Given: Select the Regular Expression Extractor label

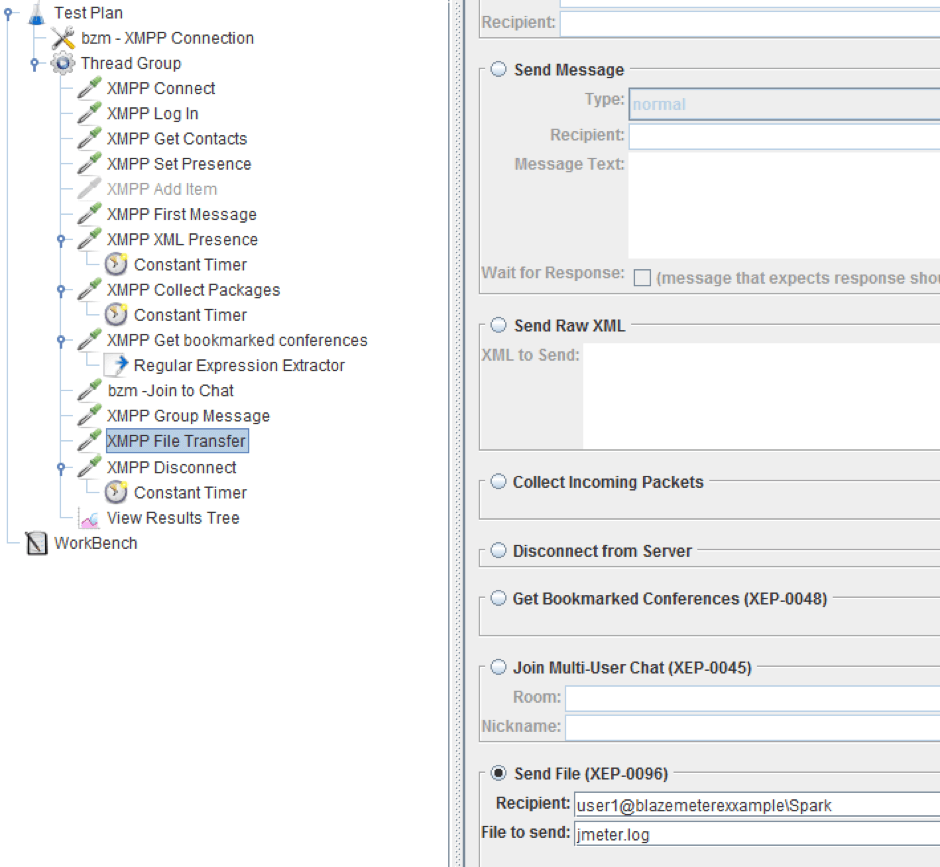Looking at the screenshot, I should pyautogui.click(x=239, y=365).
